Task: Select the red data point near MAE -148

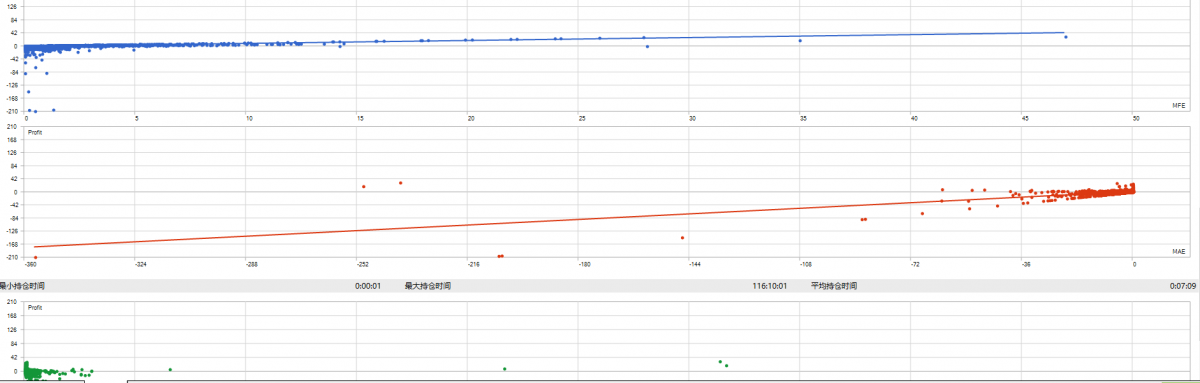Action: pyautogui.click(x=682, y=237)
